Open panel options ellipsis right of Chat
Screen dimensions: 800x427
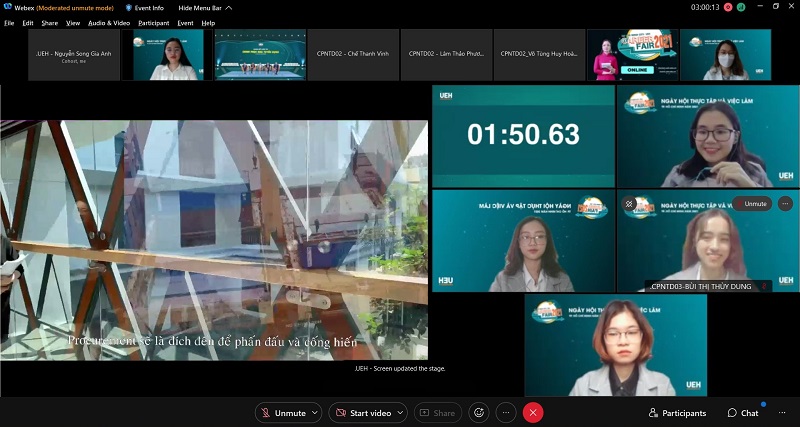pyautogui.click(x=782, y=413)
